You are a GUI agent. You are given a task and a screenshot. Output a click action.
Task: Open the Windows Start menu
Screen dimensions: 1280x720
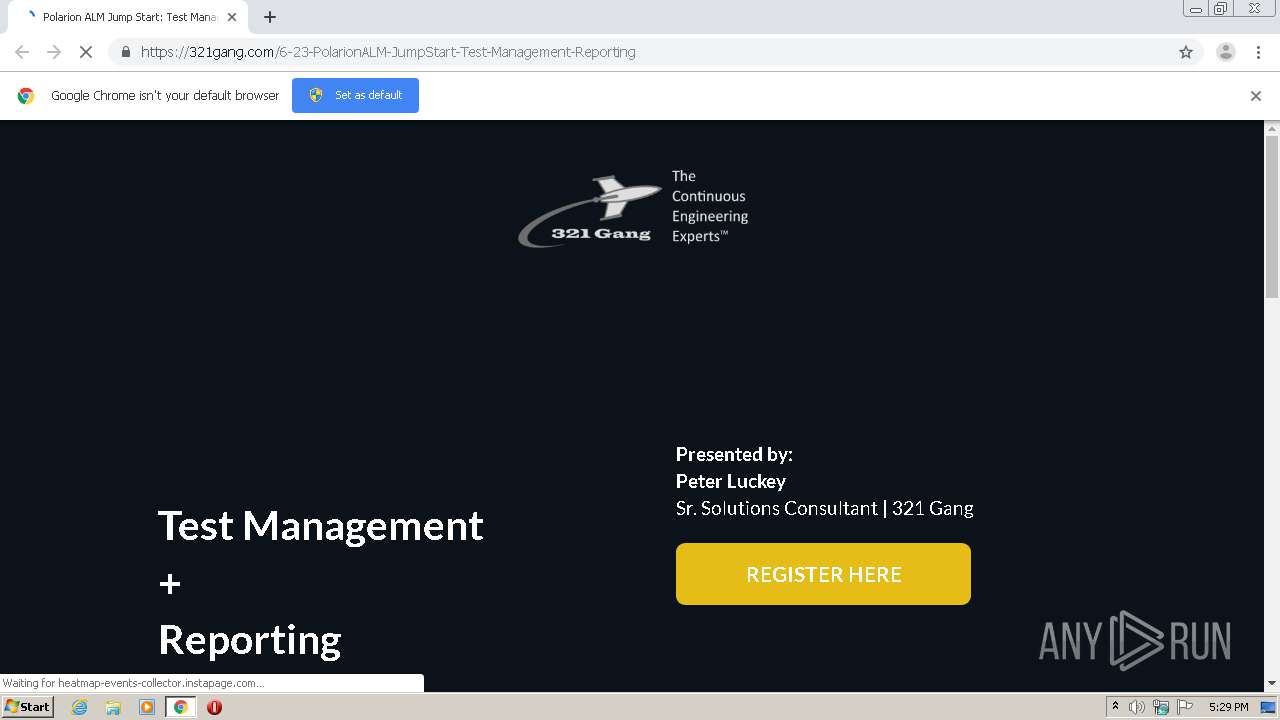pyautogui.click(x=27, y=707)
